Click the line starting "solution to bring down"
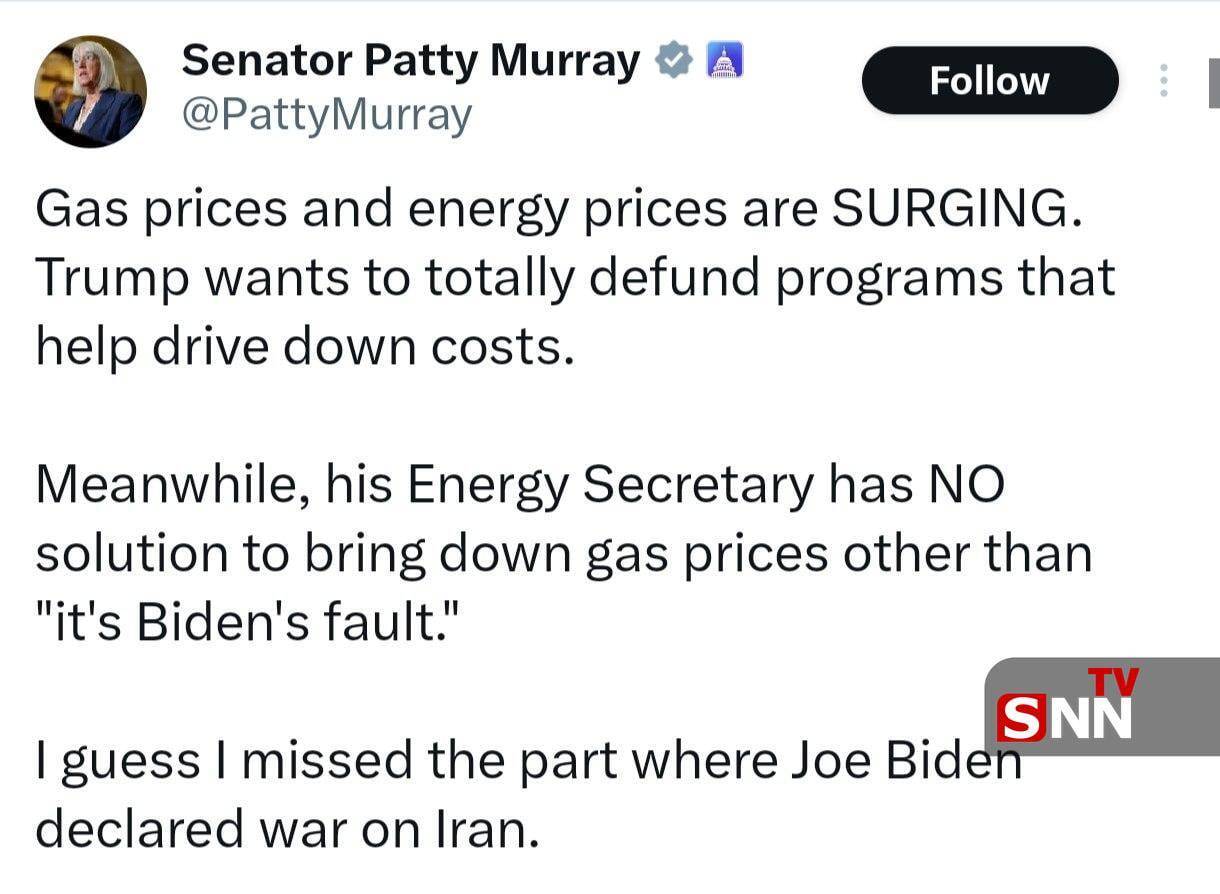1220x894 pixels. (x=563, y=554)
